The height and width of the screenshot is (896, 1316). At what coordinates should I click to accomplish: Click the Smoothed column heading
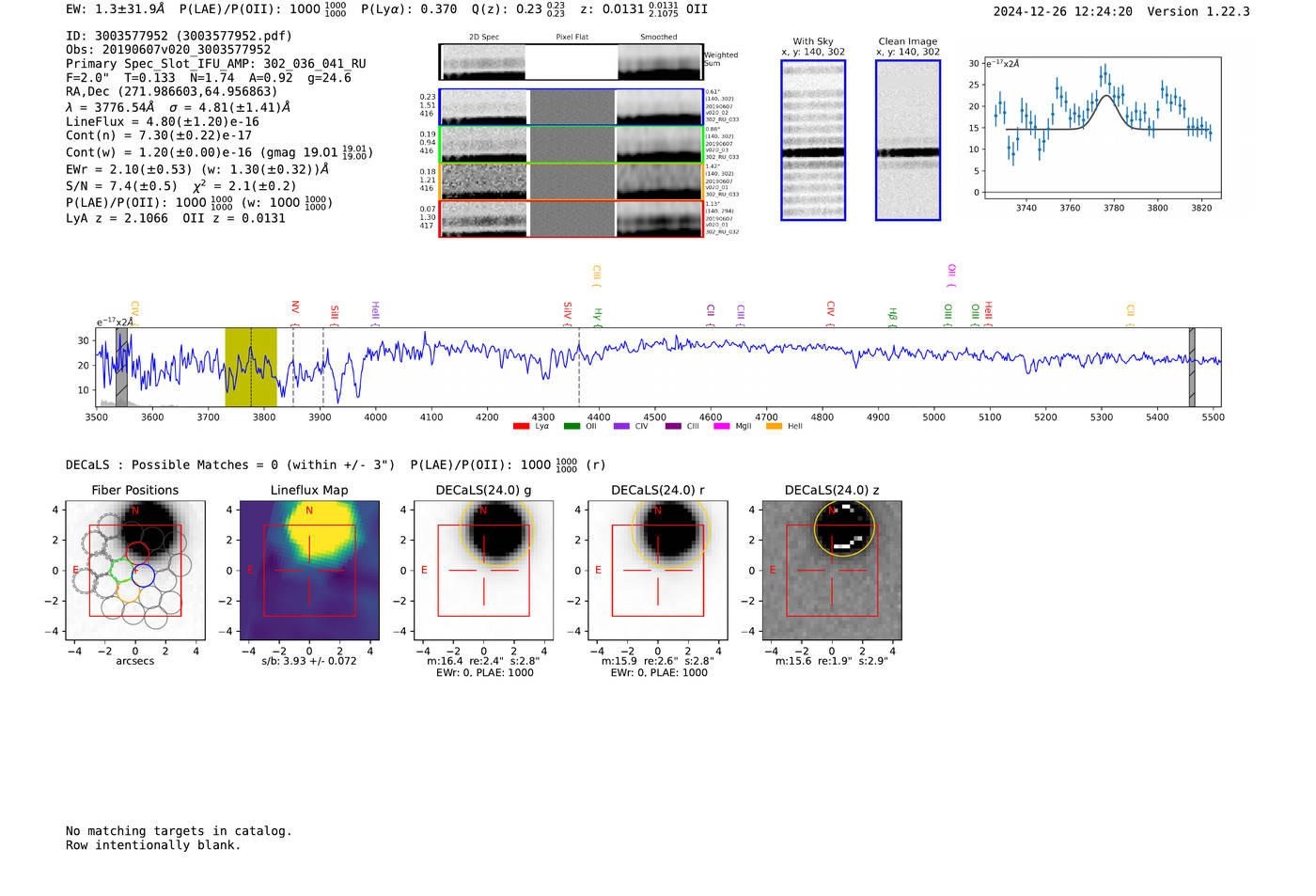pos(658,38)
